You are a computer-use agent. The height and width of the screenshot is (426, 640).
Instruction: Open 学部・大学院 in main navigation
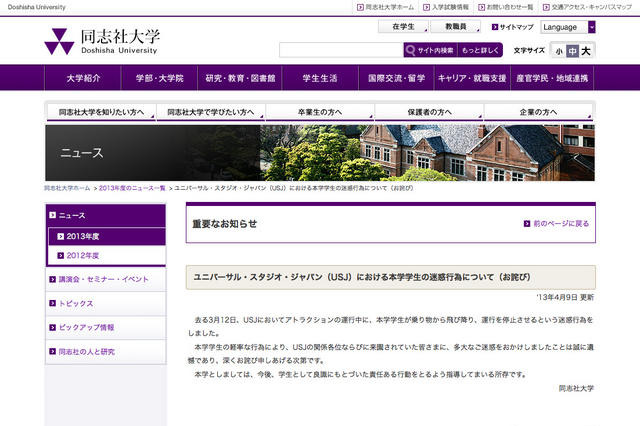[x=160, y=78]
